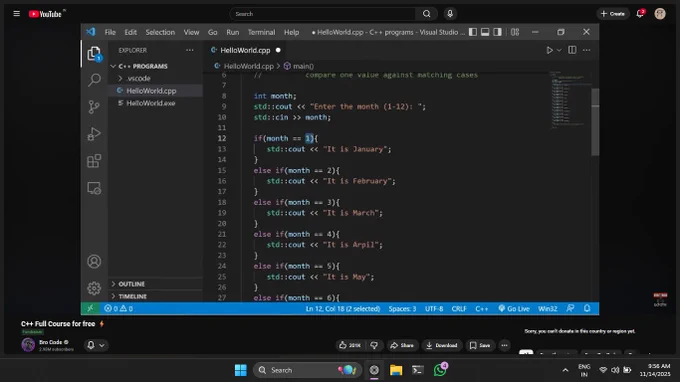Open Bro Code channel avatar
The height and width of the screenshot is (382, 680).
[x=28, y=345]
